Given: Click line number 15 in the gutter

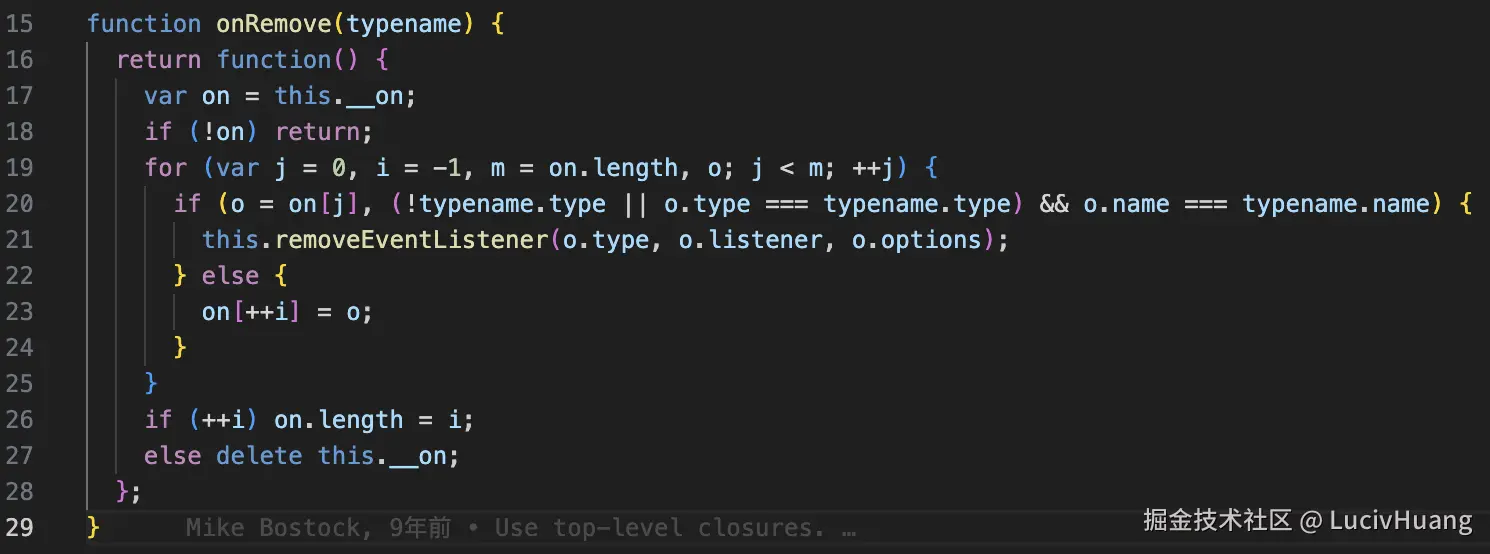Looking at the screenshot, I should 20,23.
